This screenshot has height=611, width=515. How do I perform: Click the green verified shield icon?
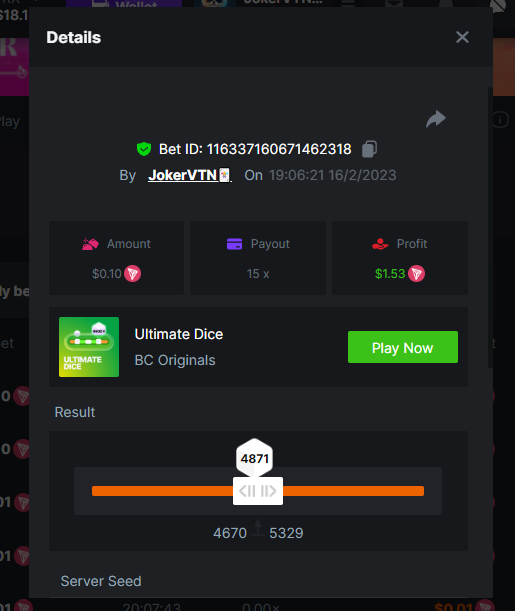click(144, 149)
